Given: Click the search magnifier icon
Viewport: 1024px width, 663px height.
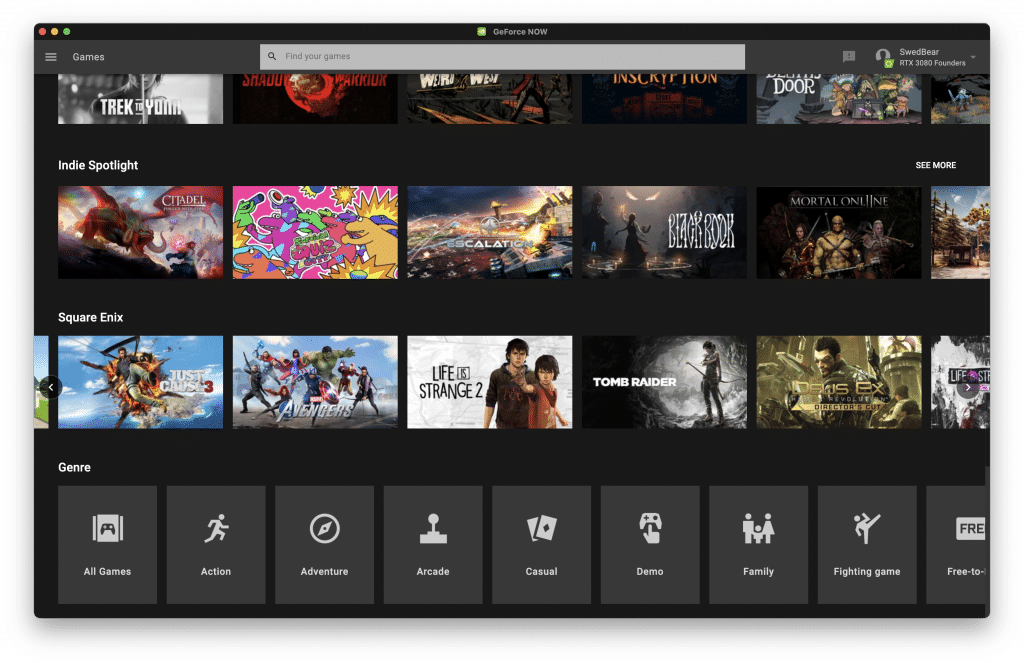Looking at the screenshot, I should pyautogui.click(x=272, y=56).
